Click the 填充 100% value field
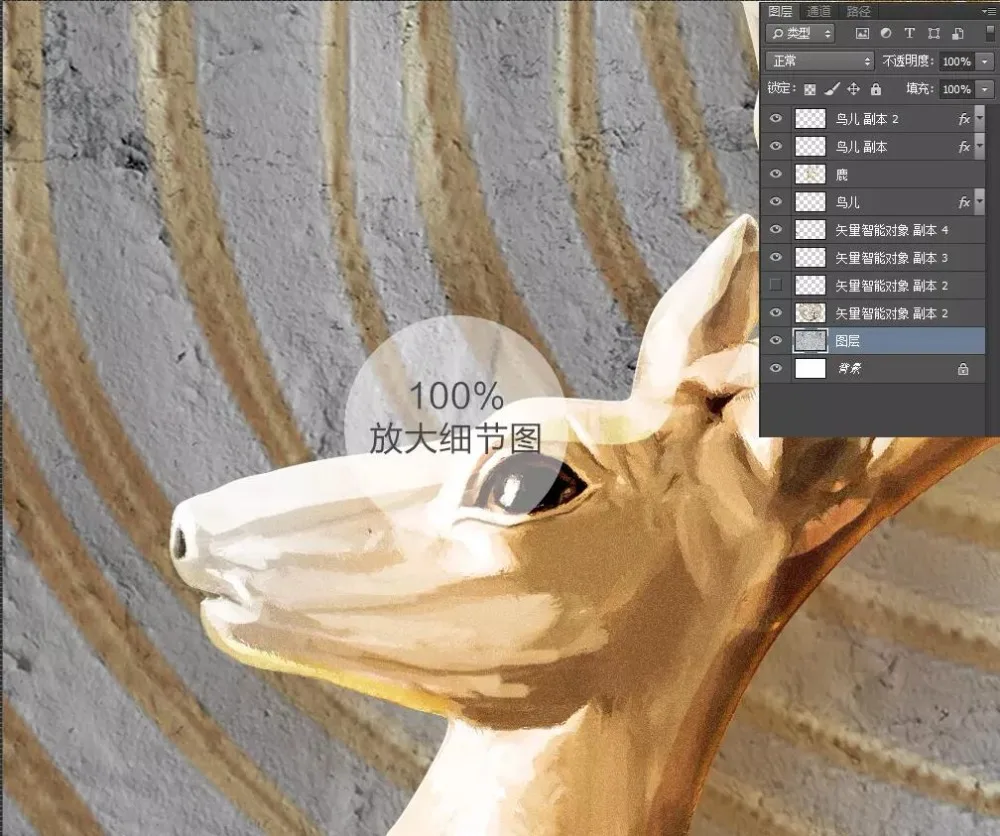Image resolution: width=1000 pixels, height=836 pixels. 957,89
